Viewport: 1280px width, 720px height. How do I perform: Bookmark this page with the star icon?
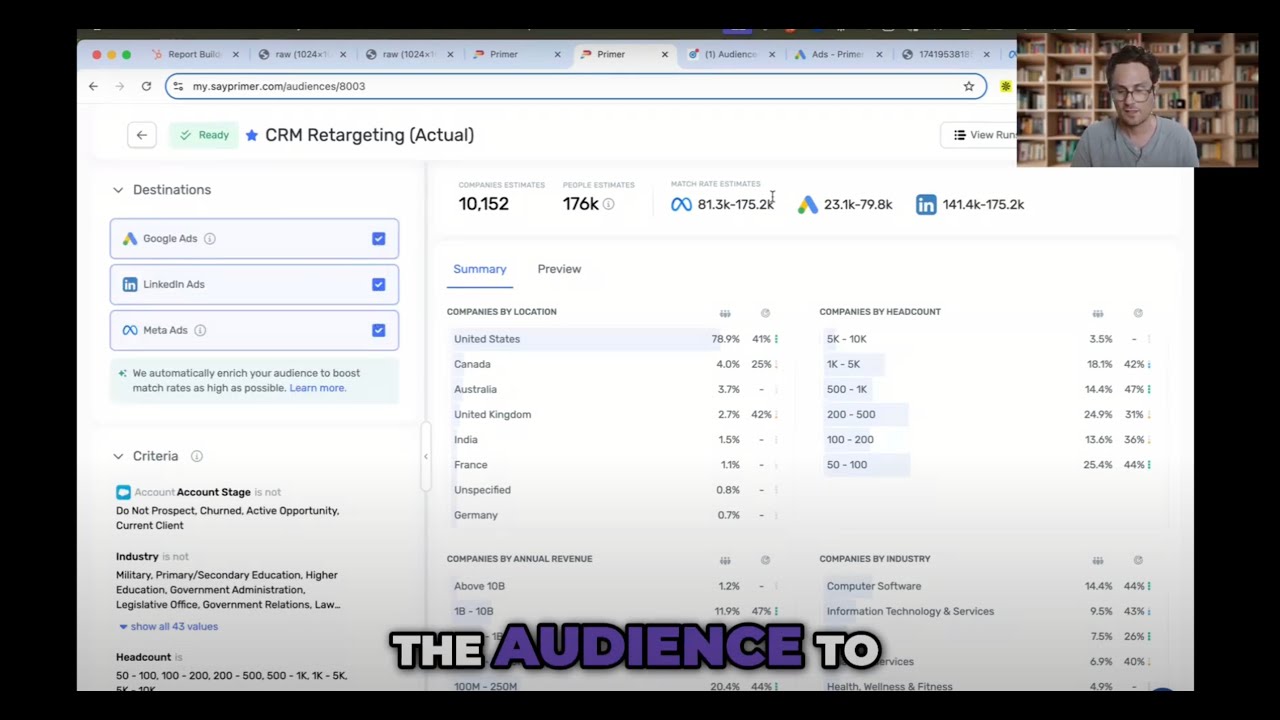[968, 86]
